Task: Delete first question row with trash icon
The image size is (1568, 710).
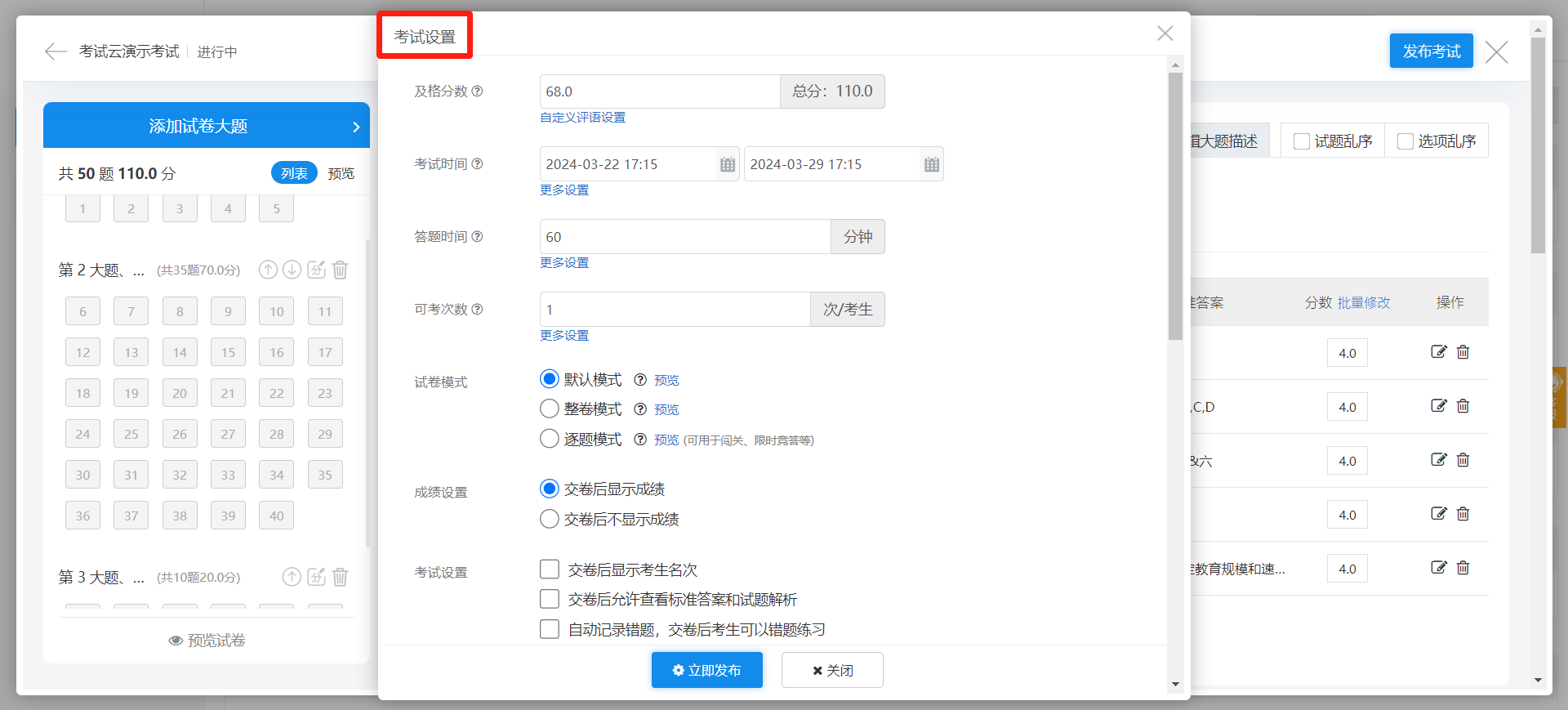Action: (x=1463, y=352)
